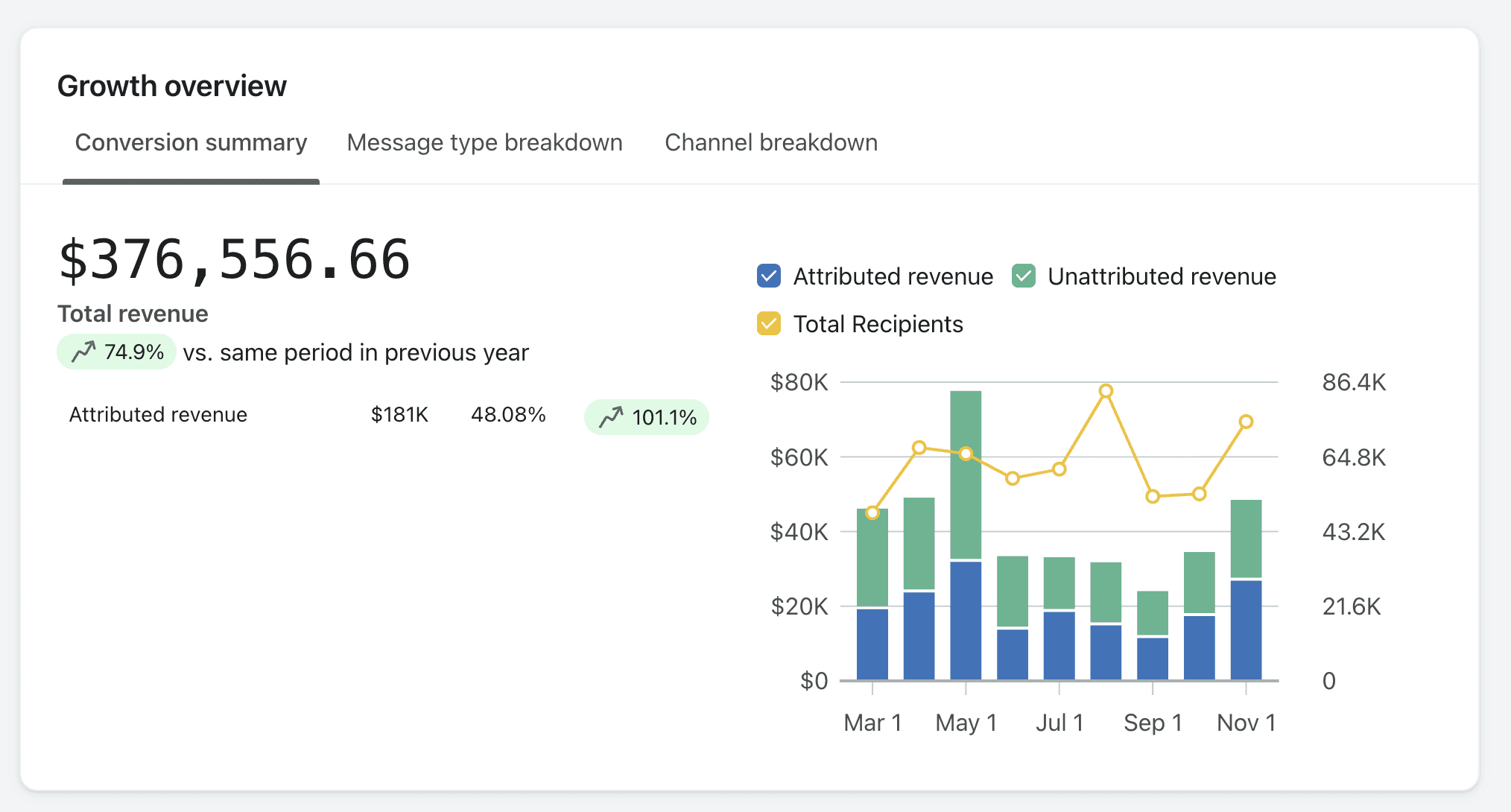Click the $376,556.66 total revenue figure

(x=235, y=260)
